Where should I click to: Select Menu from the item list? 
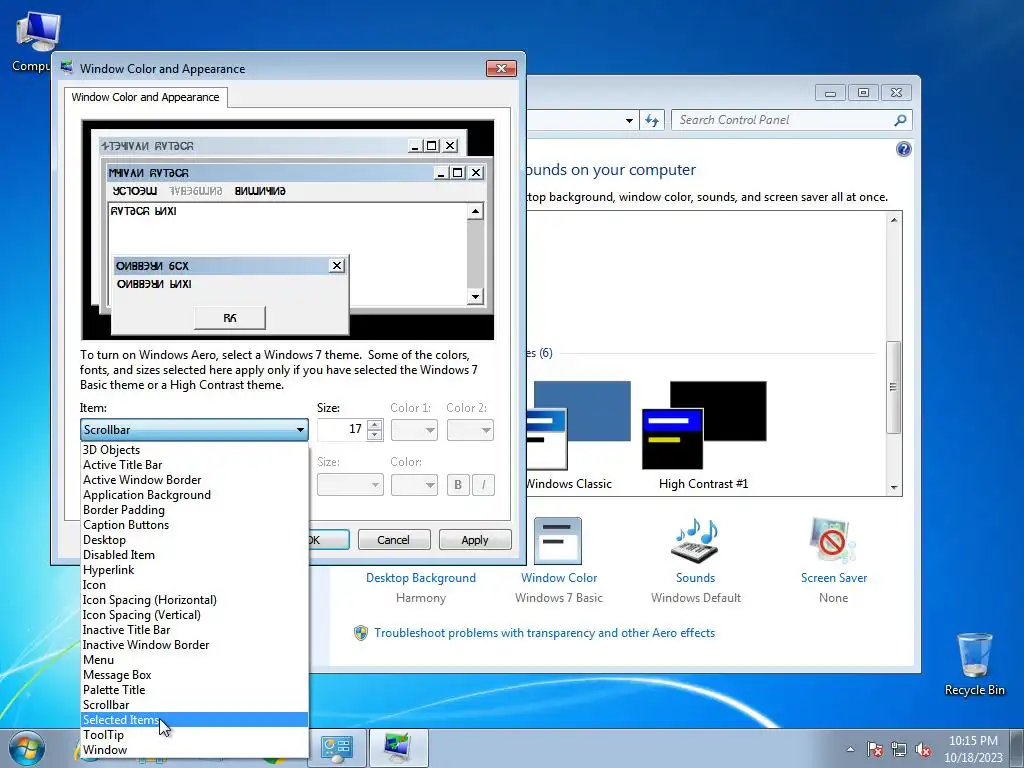click(x=195, y=660)
